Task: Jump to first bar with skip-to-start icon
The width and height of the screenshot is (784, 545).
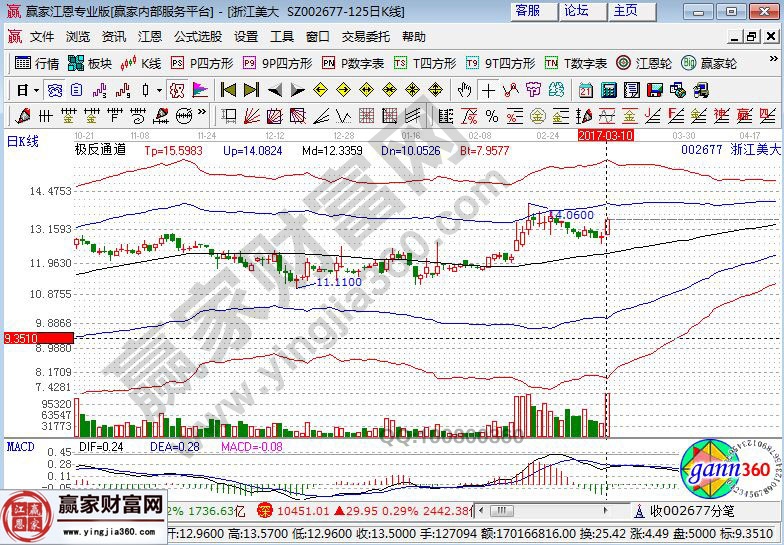Action: [228, 90]
